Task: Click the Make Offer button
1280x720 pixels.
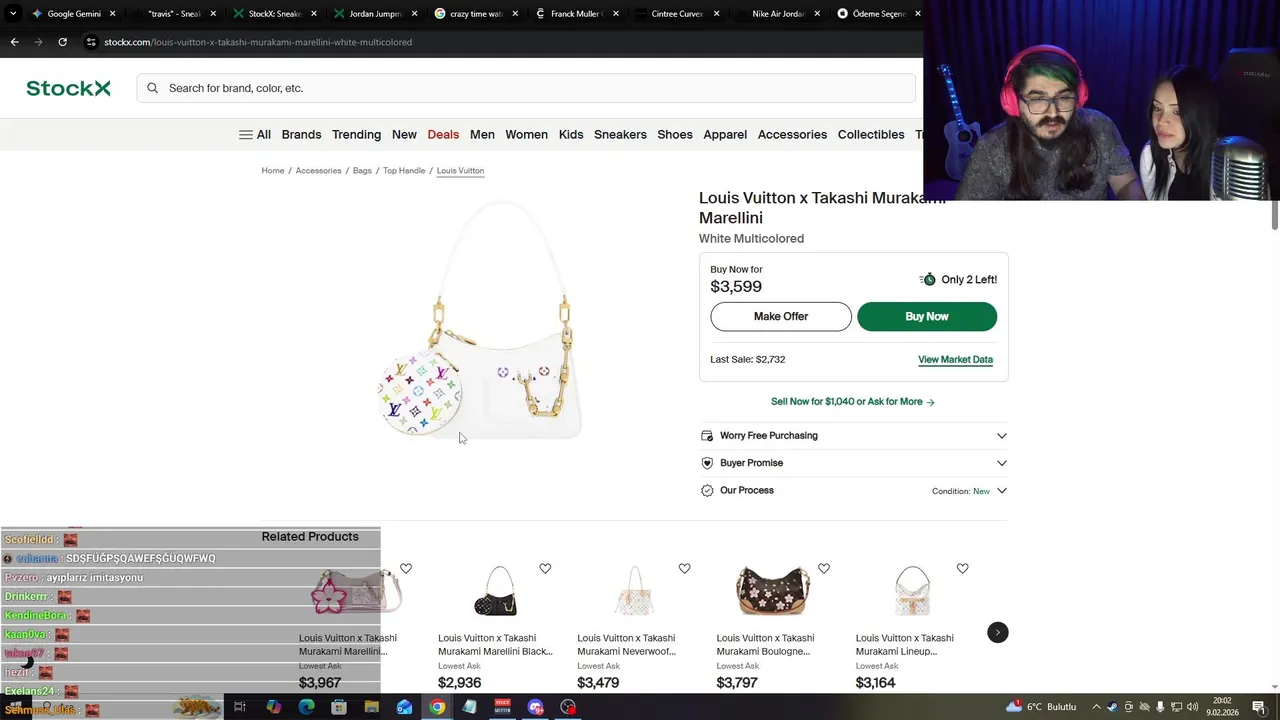Action: 780,316
